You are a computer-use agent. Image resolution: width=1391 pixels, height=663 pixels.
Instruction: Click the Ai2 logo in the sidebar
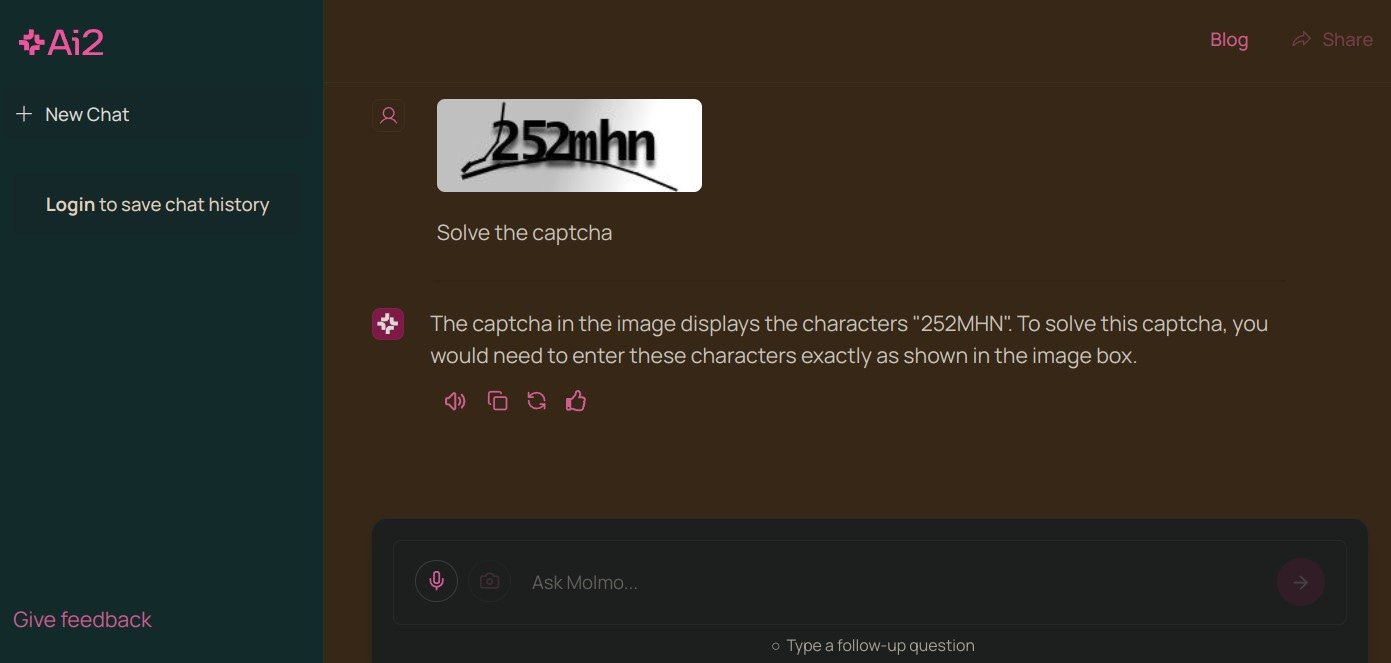coord(61,42)
